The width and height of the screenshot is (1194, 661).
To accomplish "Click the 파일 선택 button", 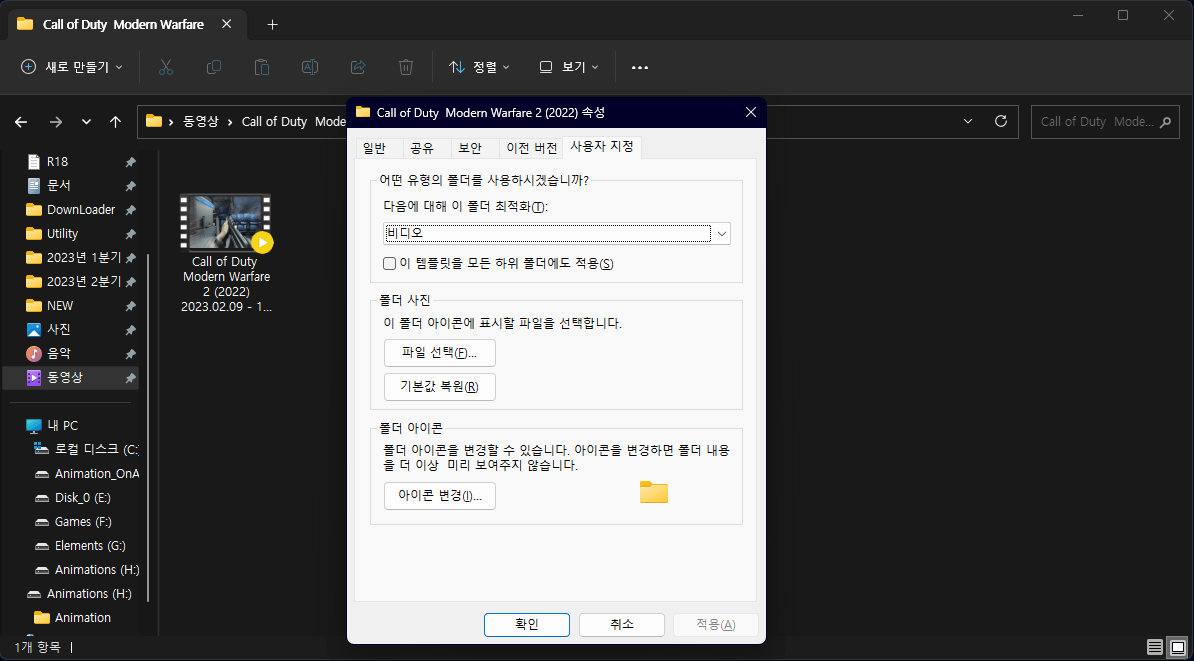I will [440, 353].
